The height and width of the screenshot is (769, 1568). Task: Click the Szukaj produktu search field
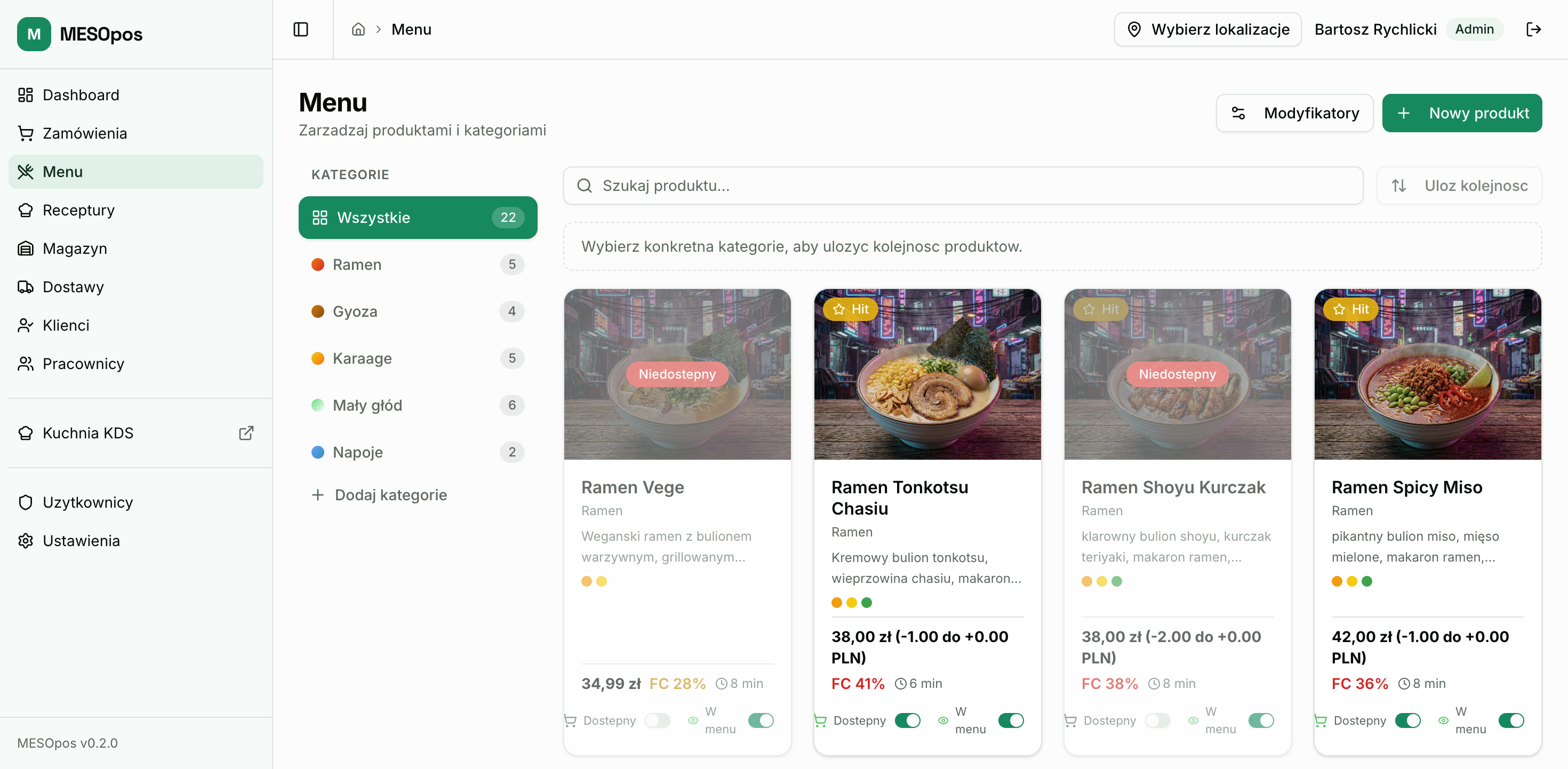pyautogui.click(x=962, y=186)
